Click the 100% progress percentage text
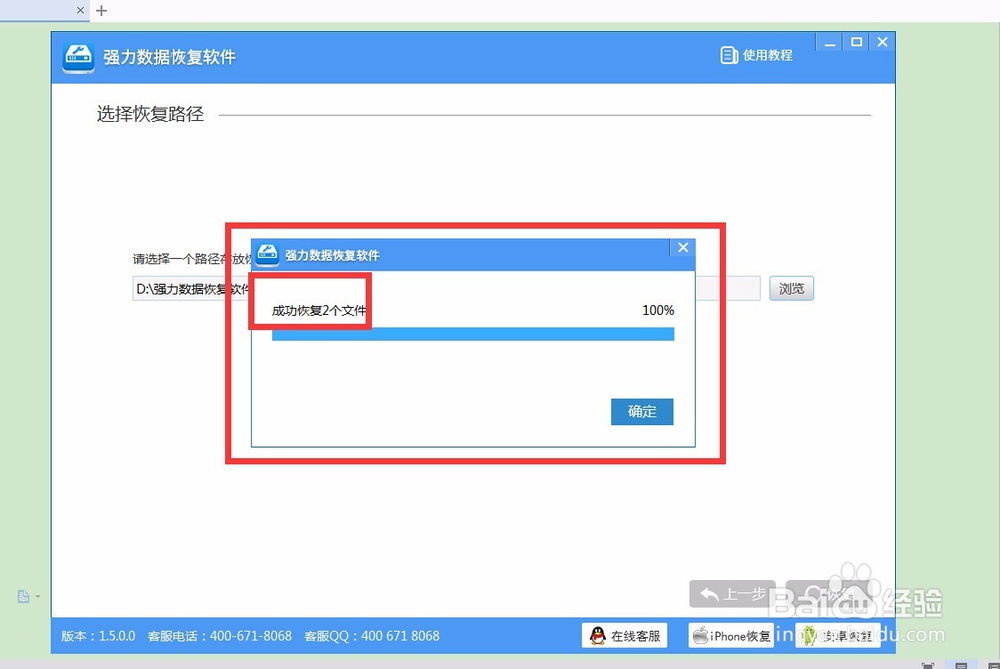 pyautogui.click(x=658, y=311)
